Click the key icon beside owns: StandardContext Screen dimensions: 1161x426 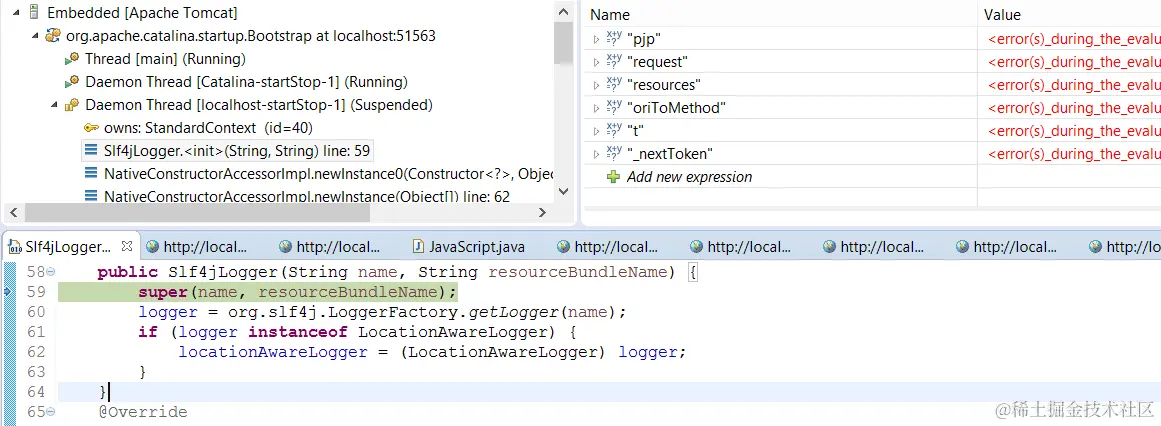(91, 127)
